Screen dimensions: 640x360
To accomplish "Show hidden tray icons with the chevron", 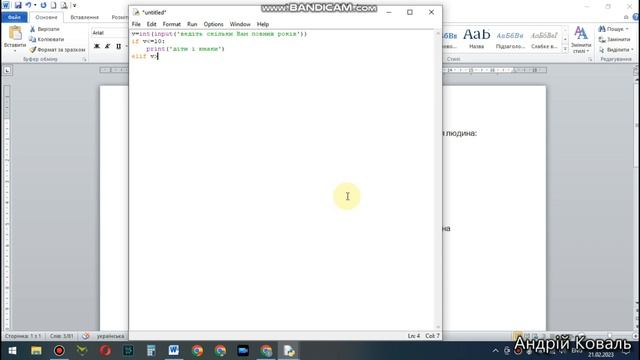I will [x=495, y=351].
